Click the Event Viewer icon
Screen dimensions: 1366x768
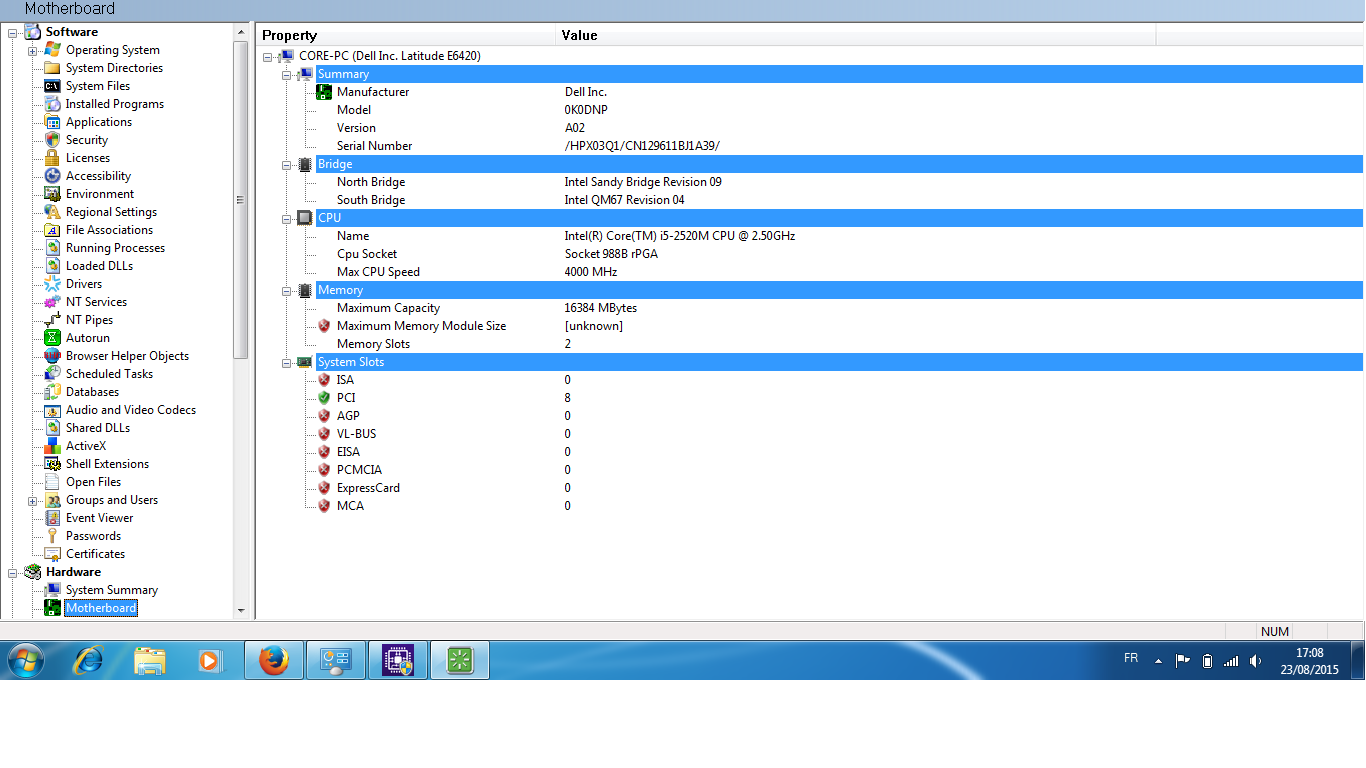coord(52,518)
